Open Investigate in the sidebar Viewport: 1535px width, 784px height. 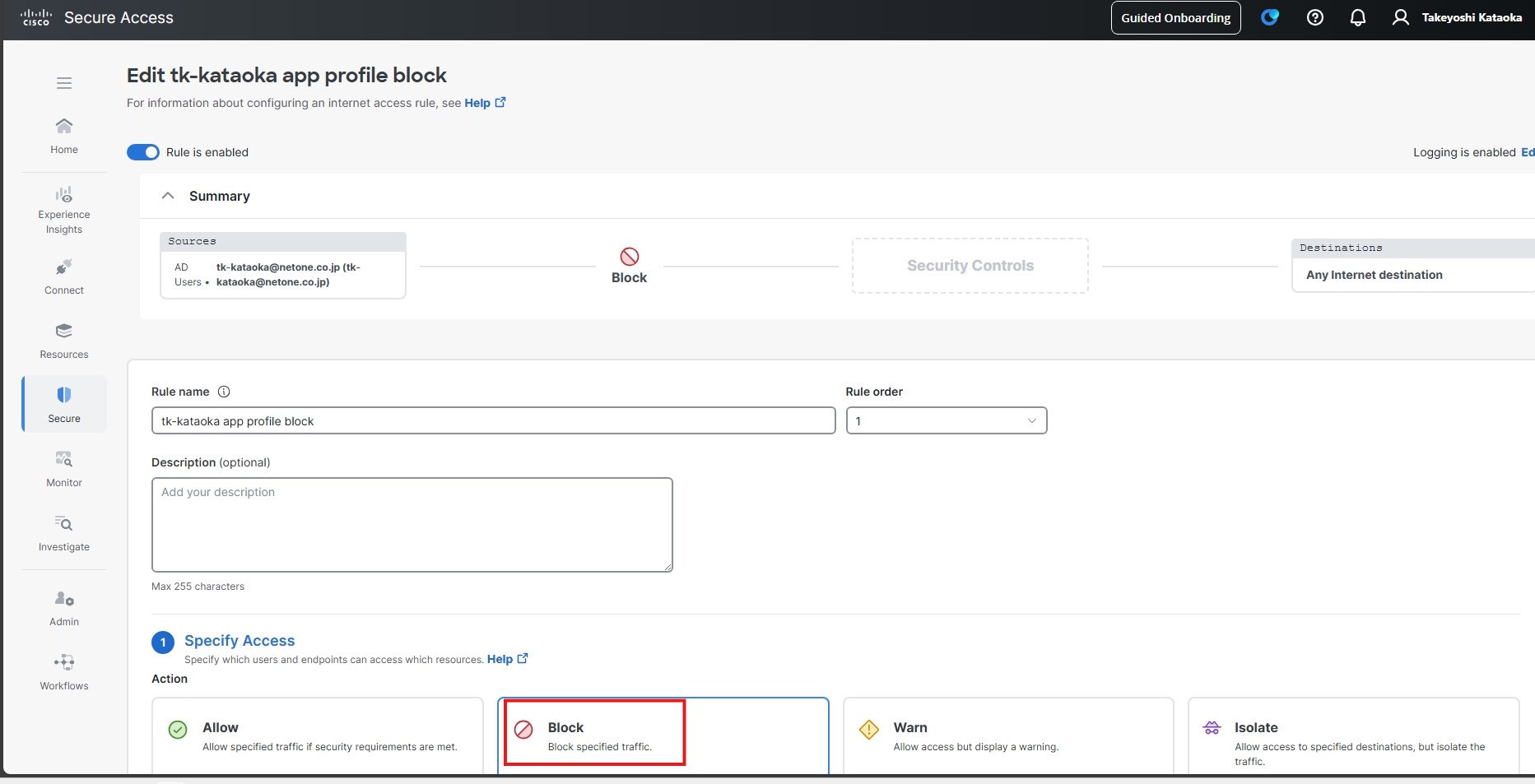[x=64, y=532]
